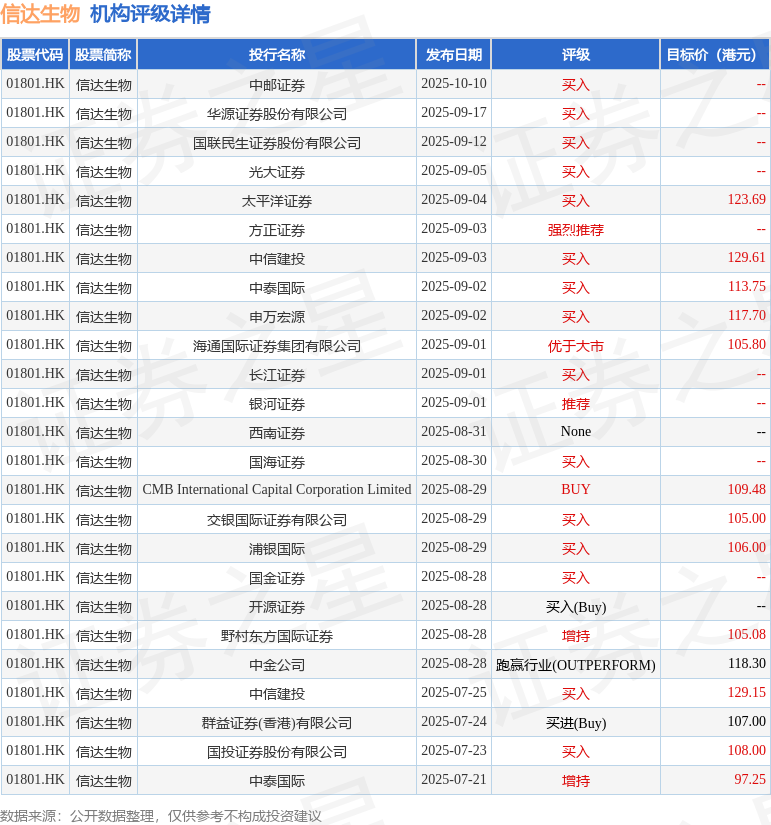
Task: Click the date 2025-09-12
Action: tap(454, 142)
